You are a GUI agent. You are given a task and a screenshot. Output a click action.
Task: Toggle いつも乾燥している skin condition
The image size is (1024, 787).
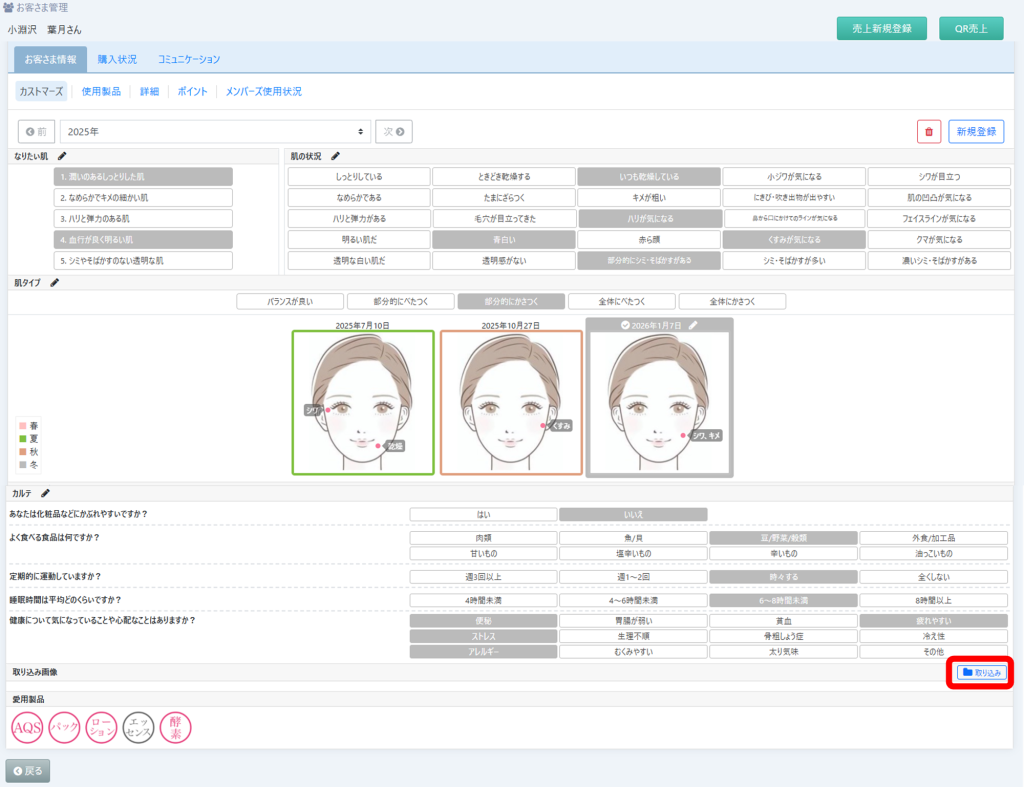[x=649, y=177]
